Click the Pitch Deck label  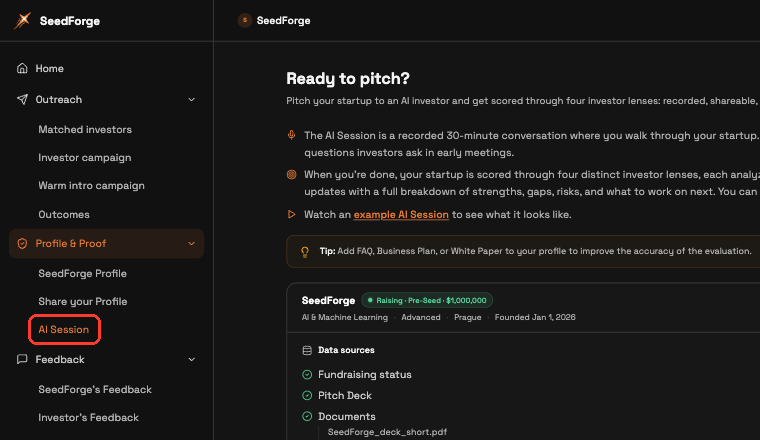point(345,395)
